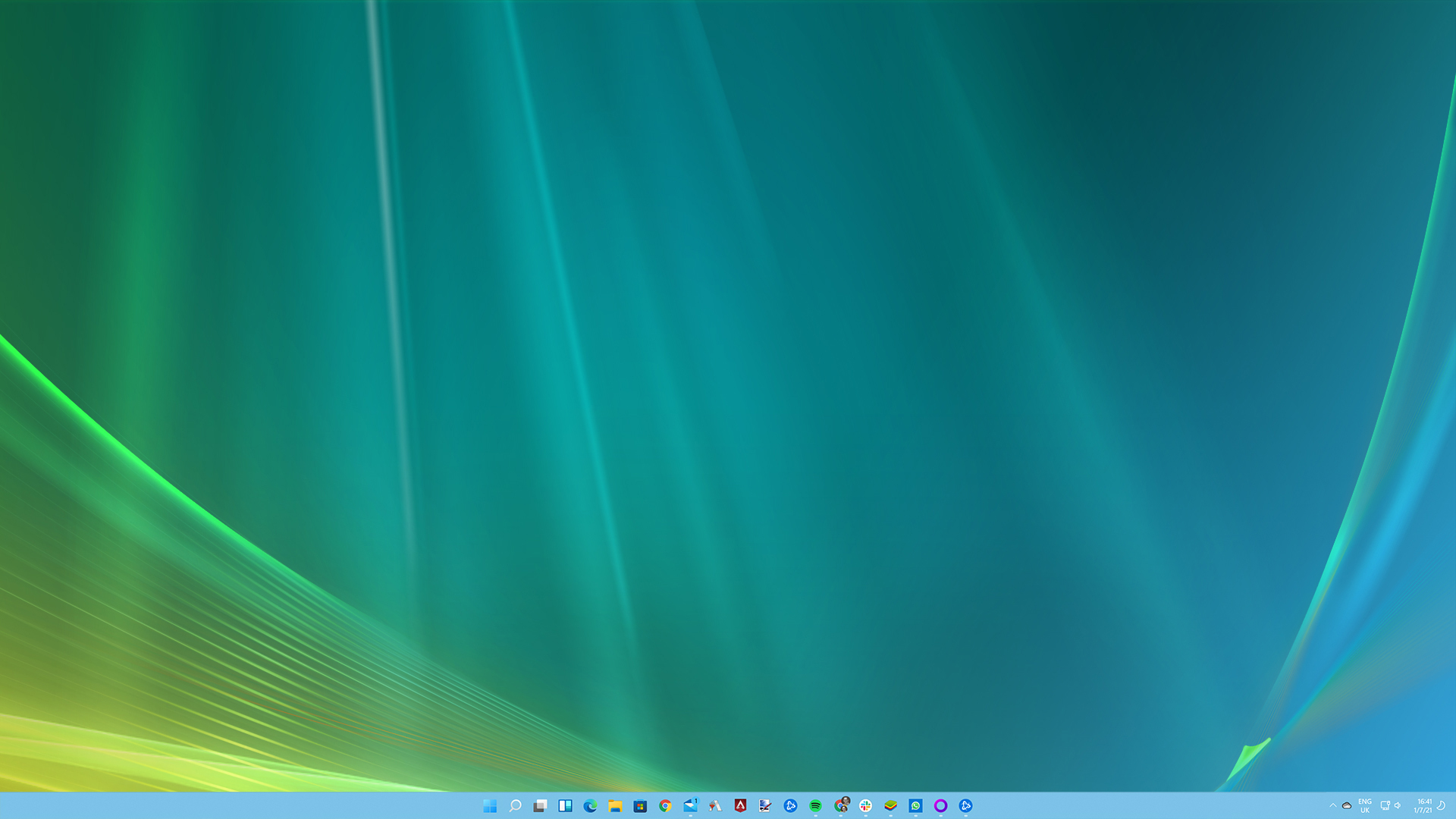Screen dimensions: 1456x819
Task: Open the Microsoft Store
Action: pyautogui.click(x=640, y=805)
